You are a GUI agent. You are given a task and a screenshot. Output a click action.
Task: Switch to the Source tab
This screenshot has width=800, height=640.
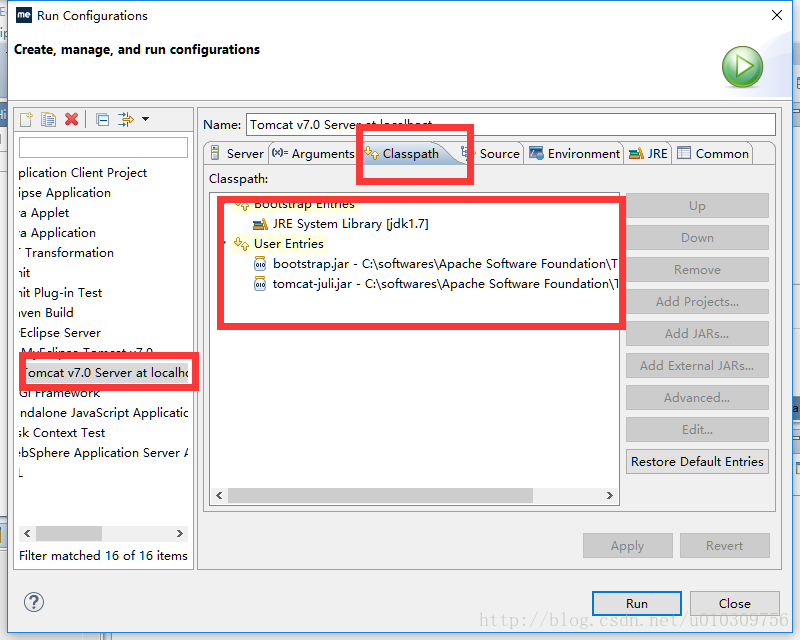(490, 154)
